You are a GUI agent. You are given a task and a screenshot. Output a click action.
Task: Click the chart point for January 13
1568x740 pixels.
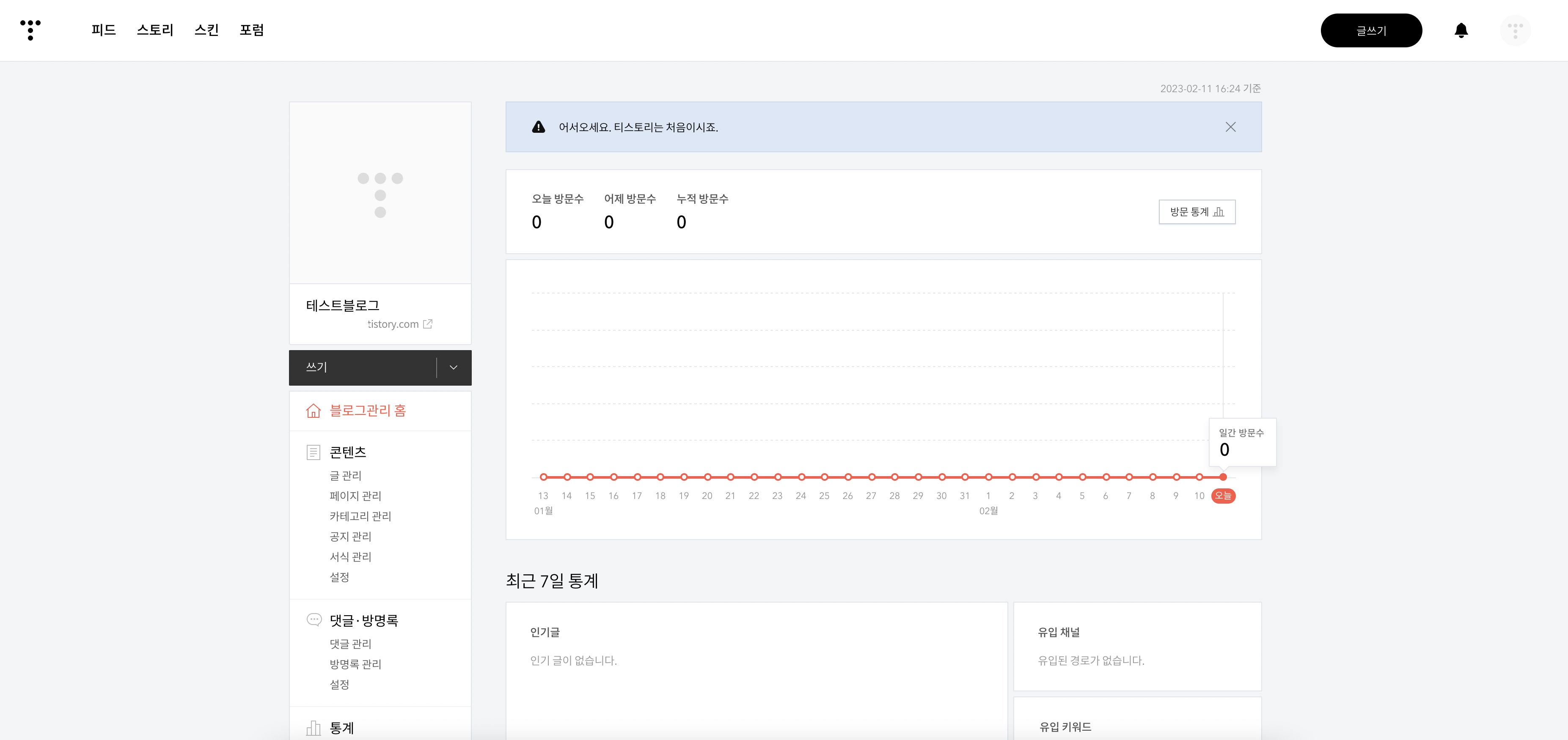coord(544,477)
